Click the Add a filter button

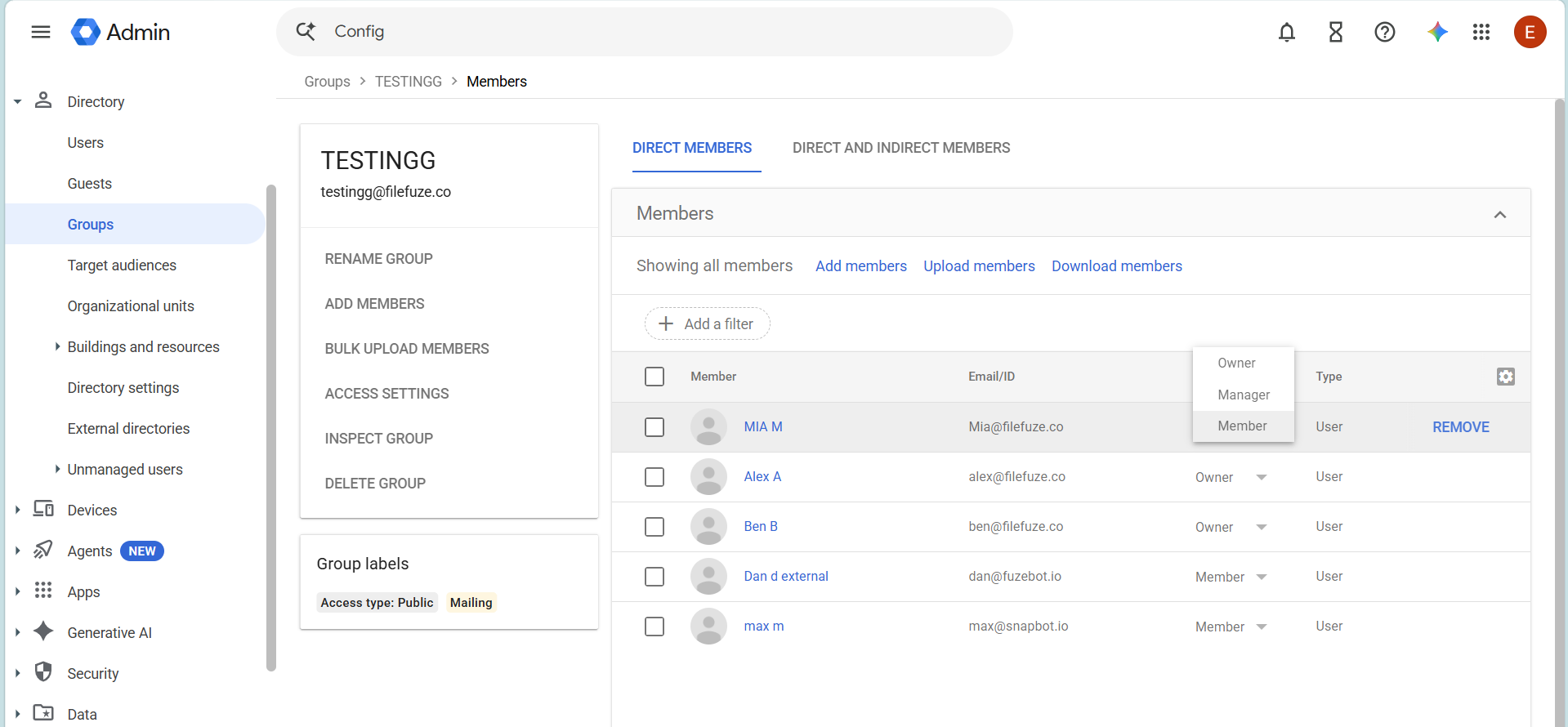click(x=708, y=323)
